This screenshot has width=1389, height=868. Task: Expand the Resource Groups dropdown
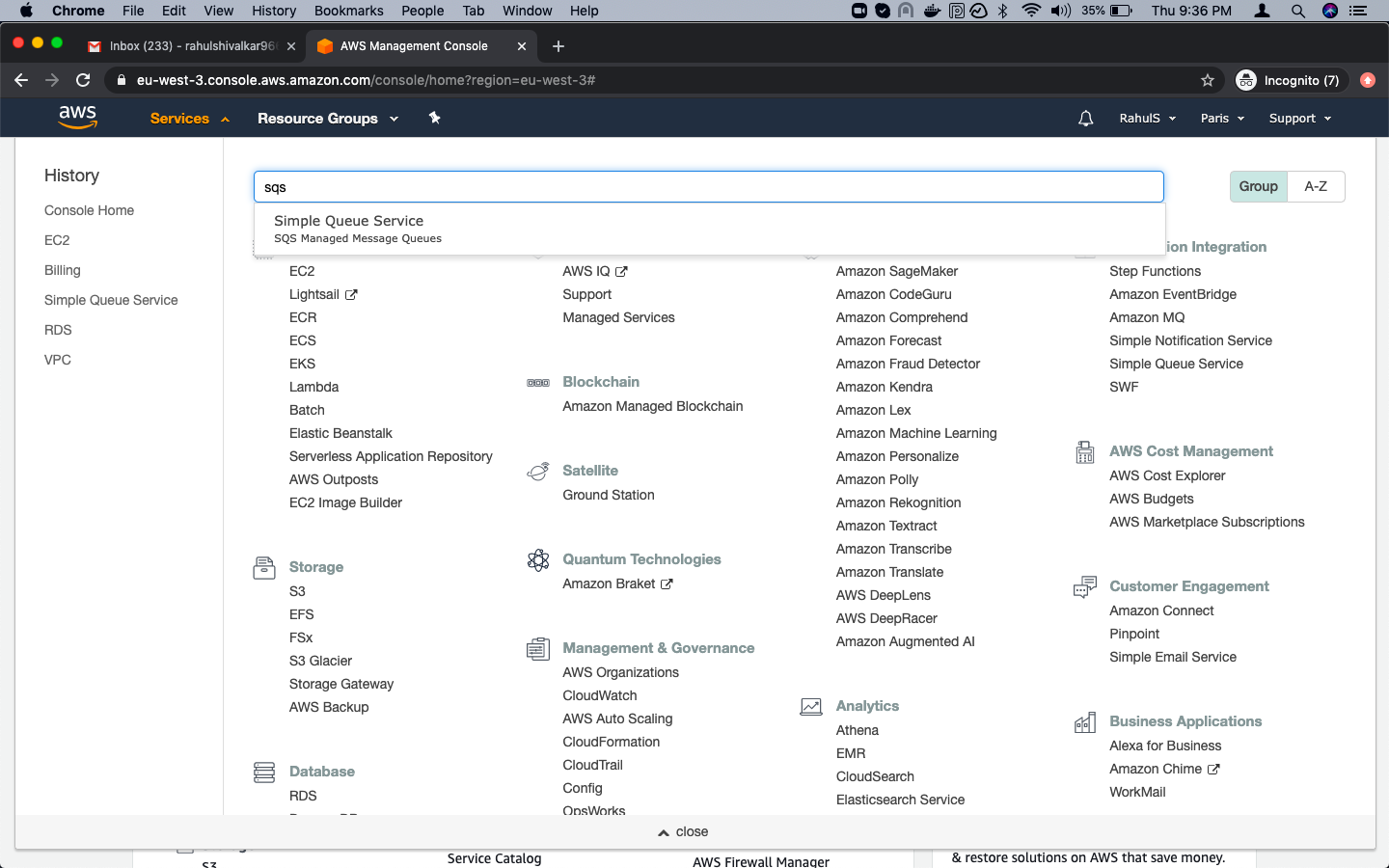(x=328, y=119)
